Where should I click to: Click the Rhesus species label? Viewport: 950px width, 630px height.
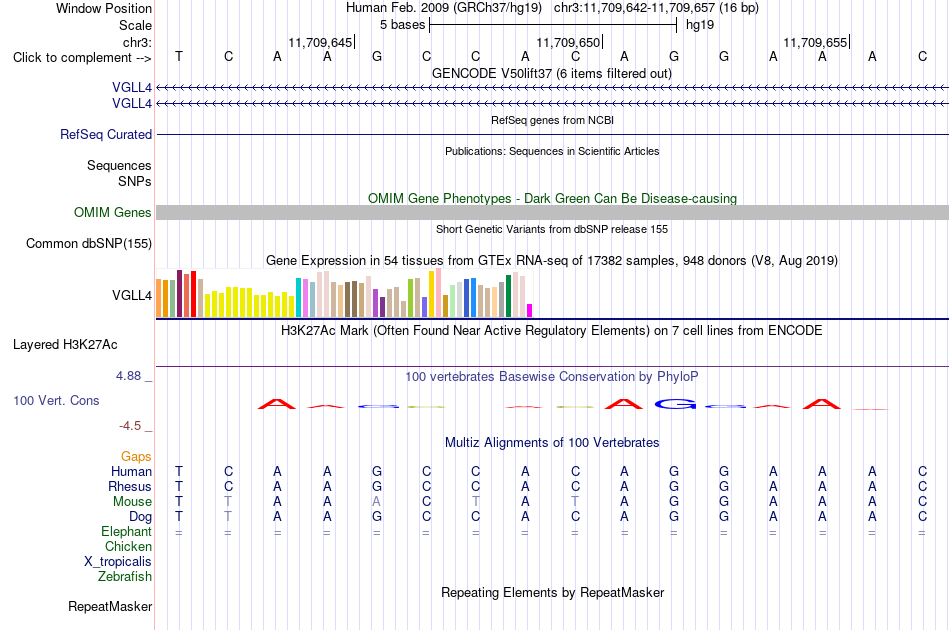(130, 486)
